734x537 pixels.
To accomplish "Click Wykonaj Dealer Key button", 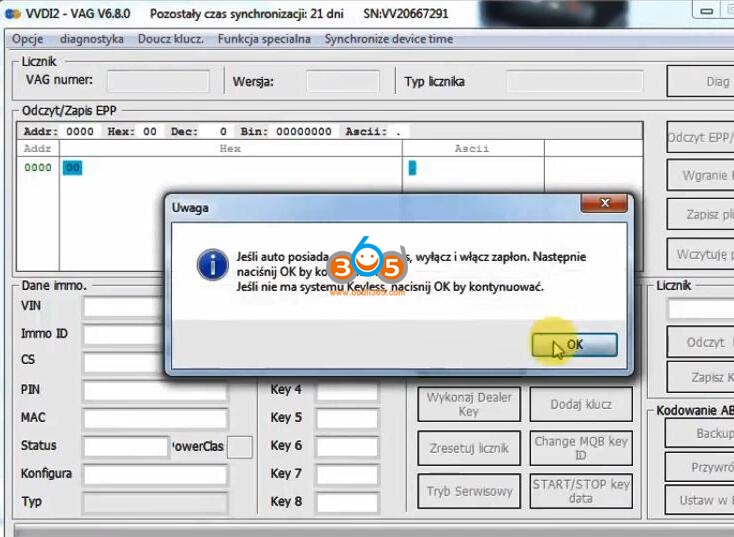I will 469,405.
